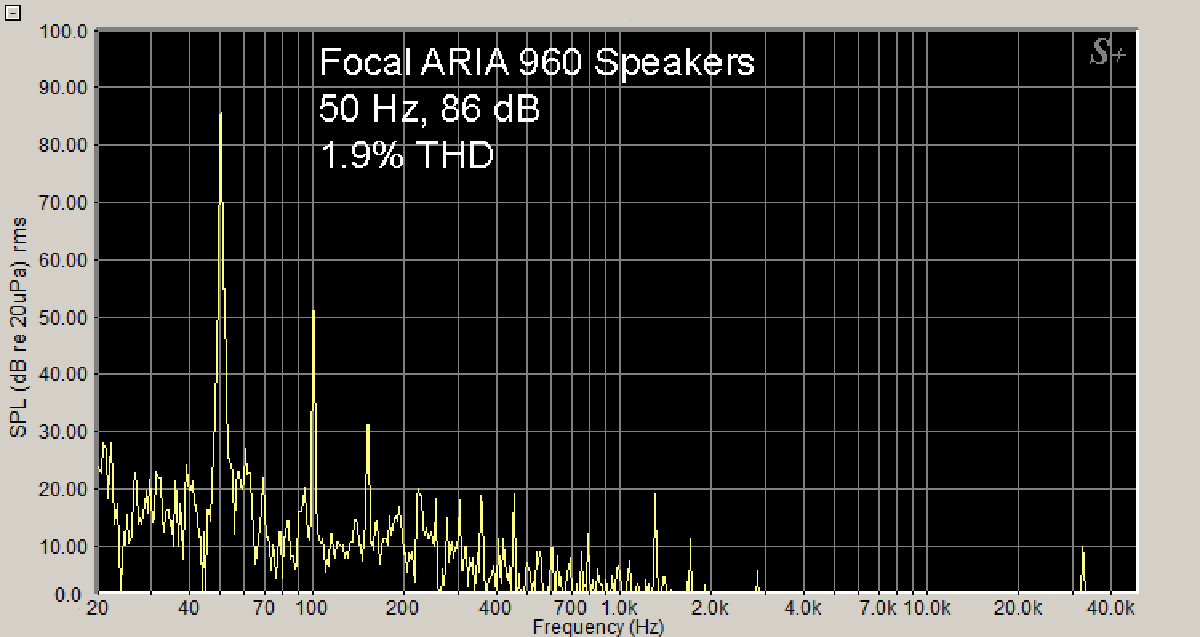The height and width of the screenshot is (637, 1200).
Task: Select the '1.9% THD' annotation line
Action: point(407,154)
